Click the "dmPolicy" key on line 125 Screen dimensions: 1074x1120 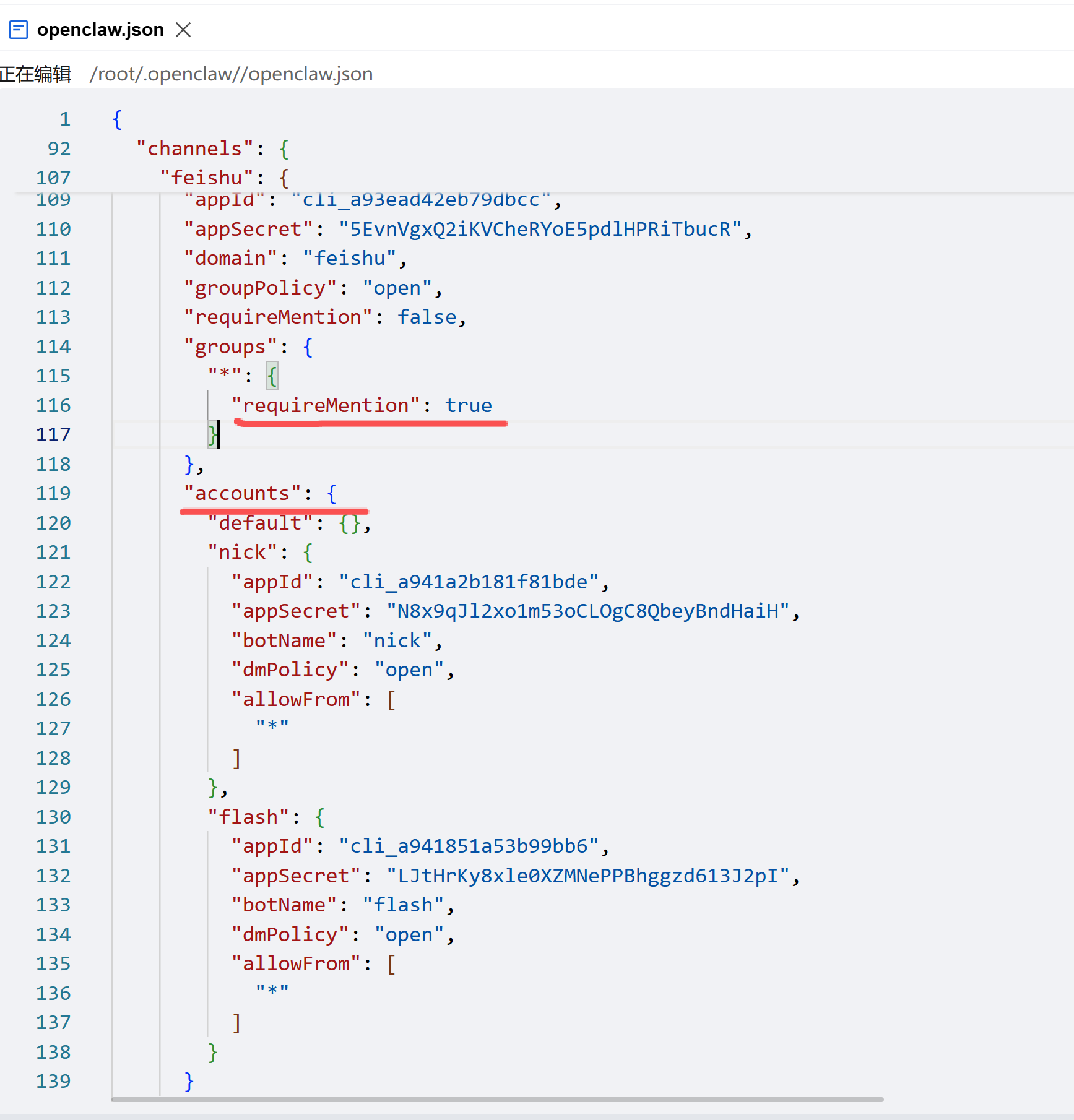click(290, 670)
